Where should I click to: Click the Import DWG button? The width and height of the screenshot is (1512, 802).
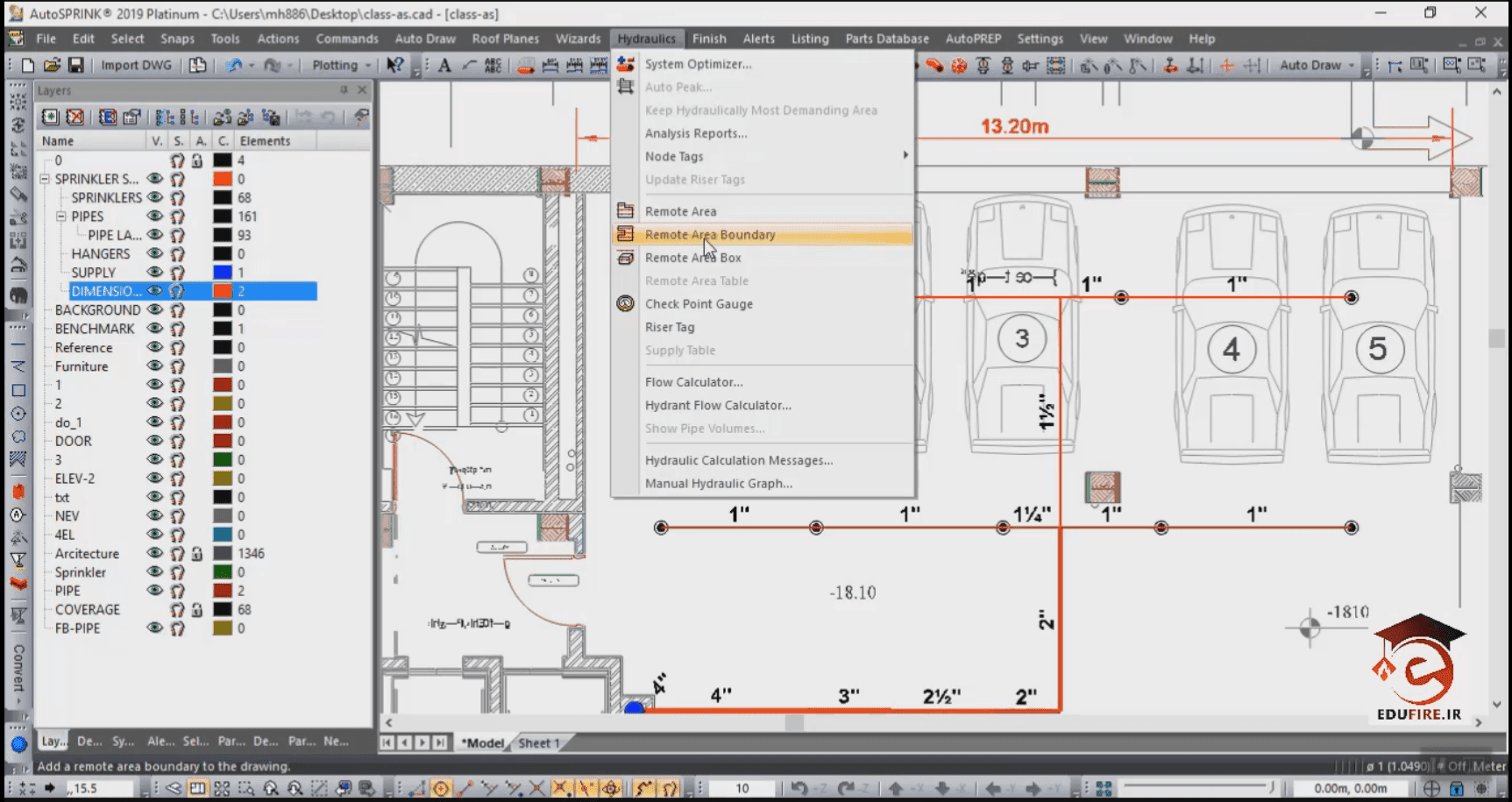(137, 65)
